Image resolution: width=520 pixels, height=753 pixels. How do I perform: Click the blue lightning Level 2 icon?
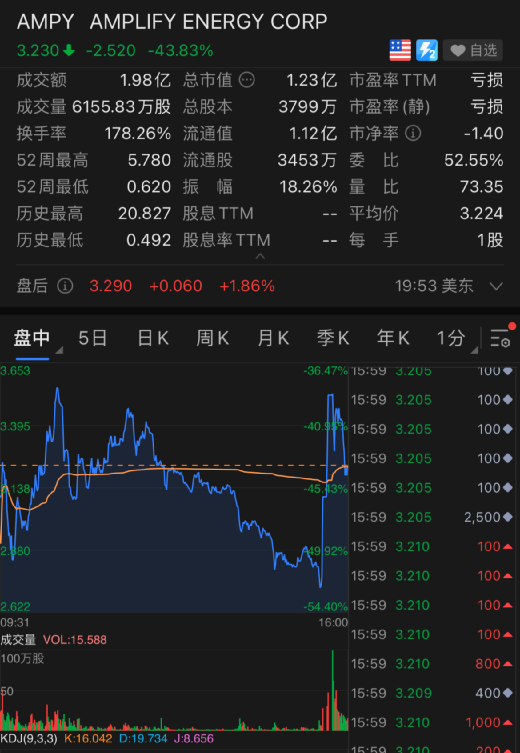[x=426, y=50]
